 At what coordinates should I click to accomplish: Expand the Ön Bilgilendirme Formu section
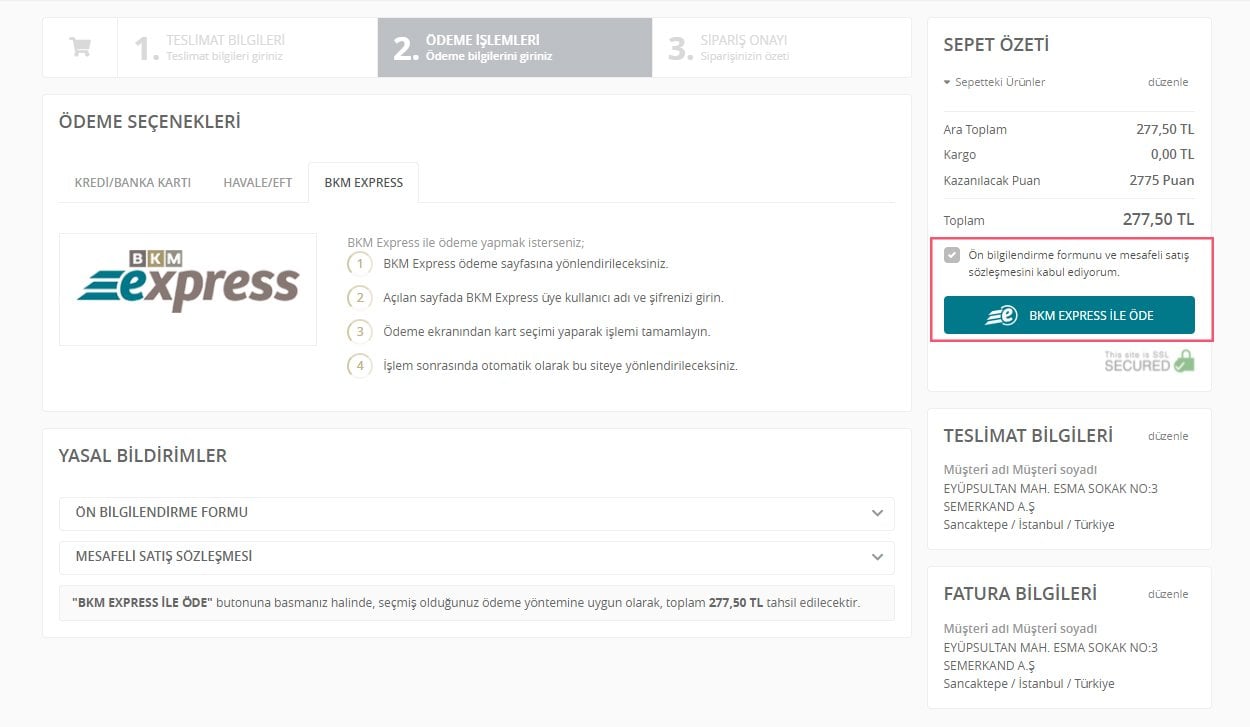click(476, 513)
